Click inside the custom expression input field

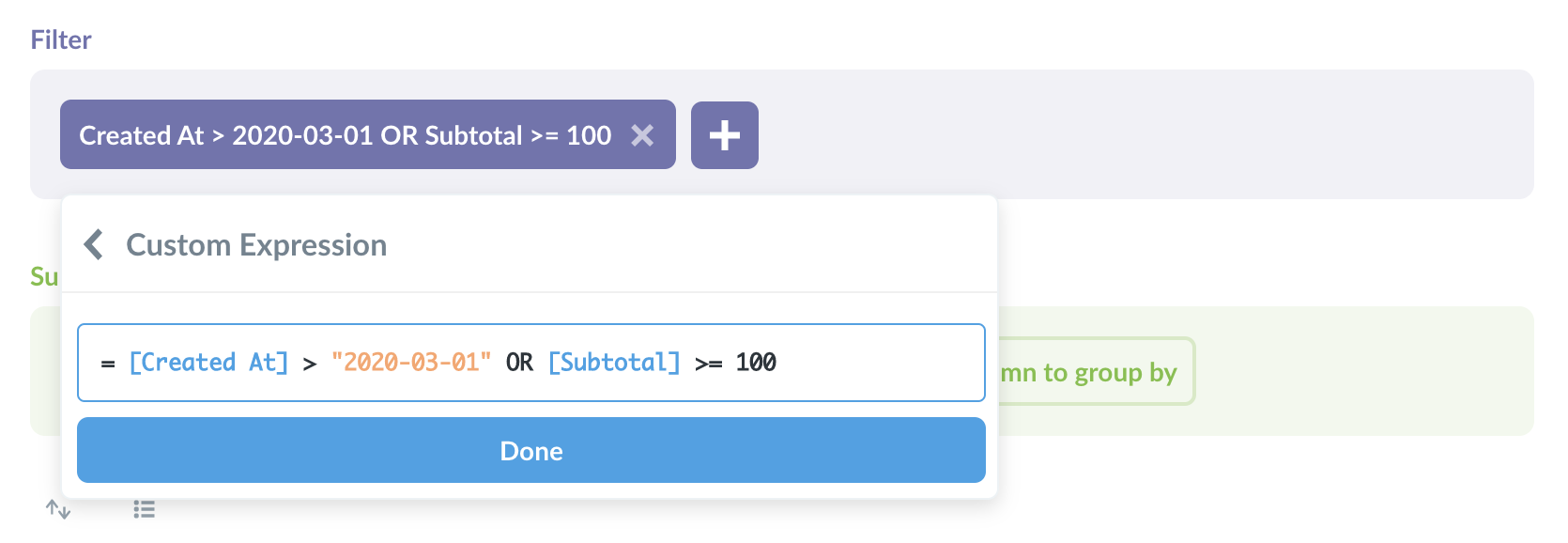(845, 363)
